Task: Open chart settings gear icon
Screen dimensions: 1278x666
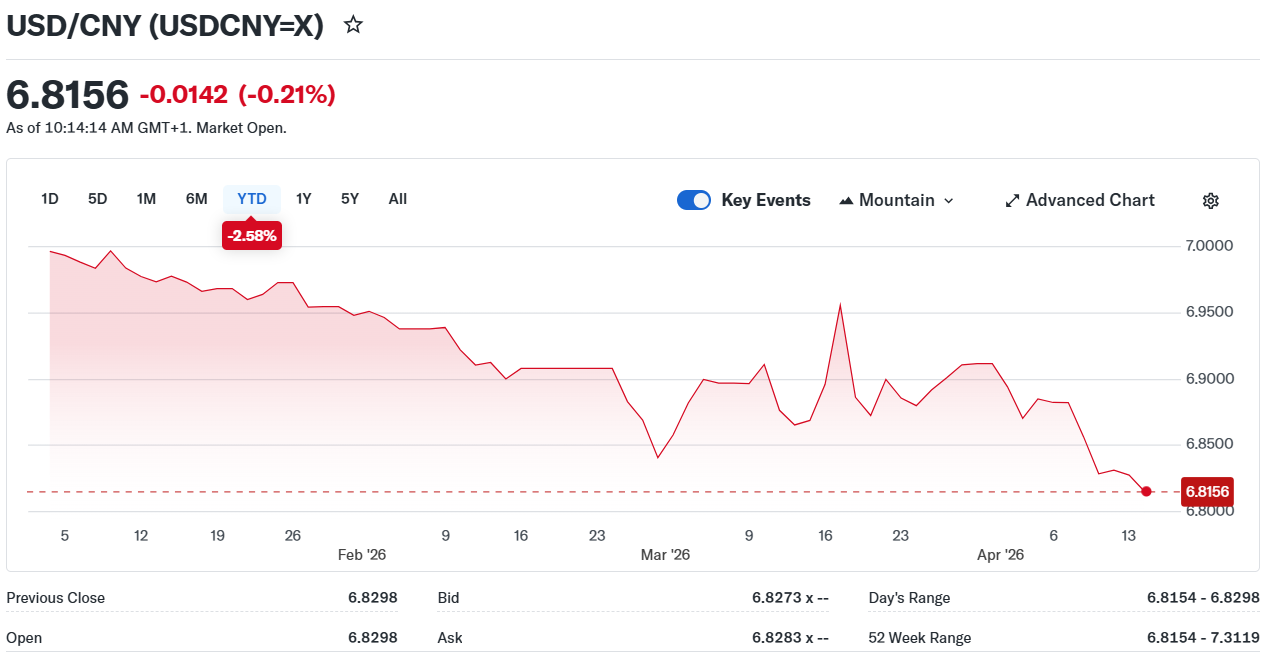Action: coord(1210,201)
